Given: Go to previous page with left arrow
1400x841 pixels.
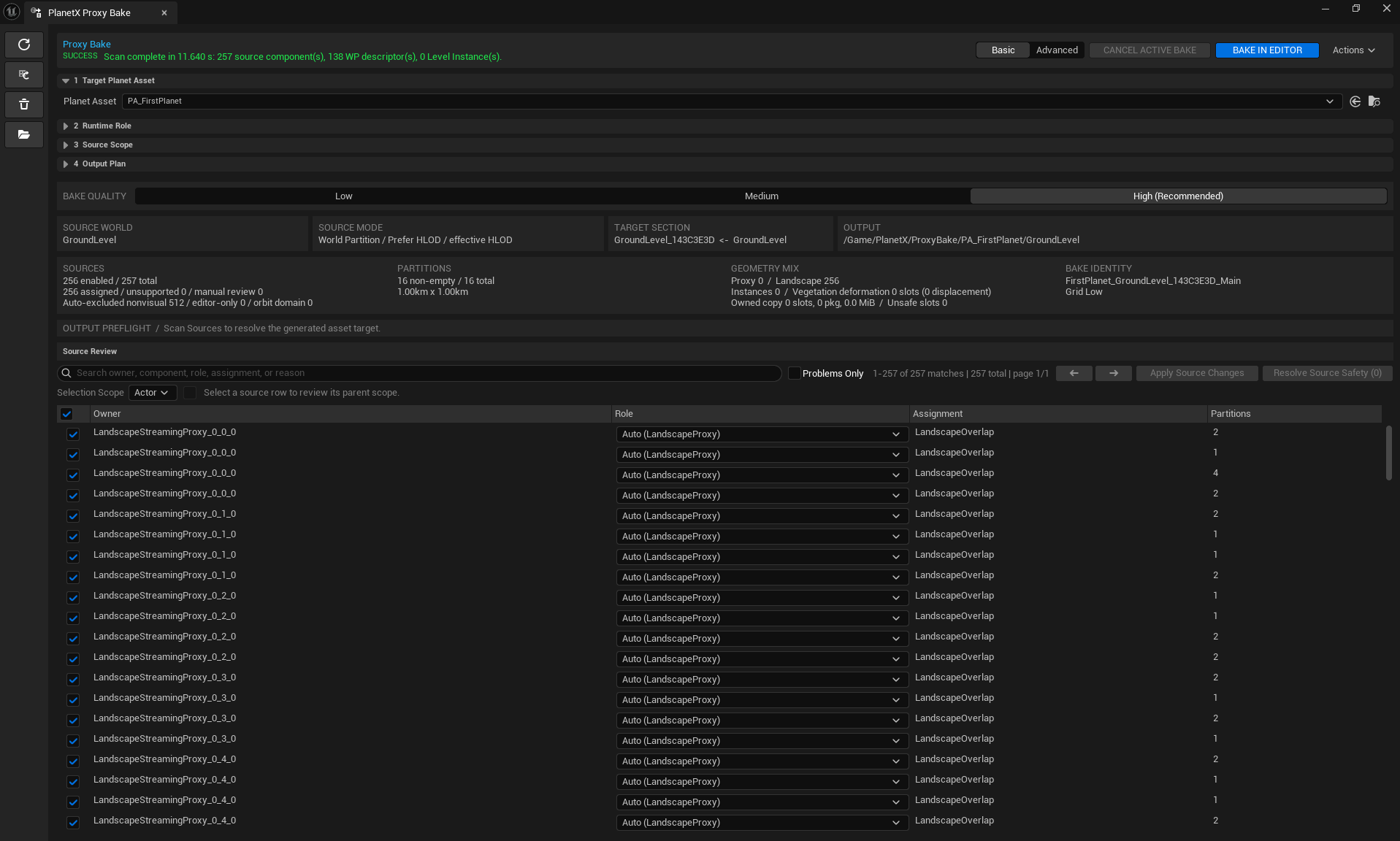Looking at the screenshot, I should click(x=1074, y=373).
